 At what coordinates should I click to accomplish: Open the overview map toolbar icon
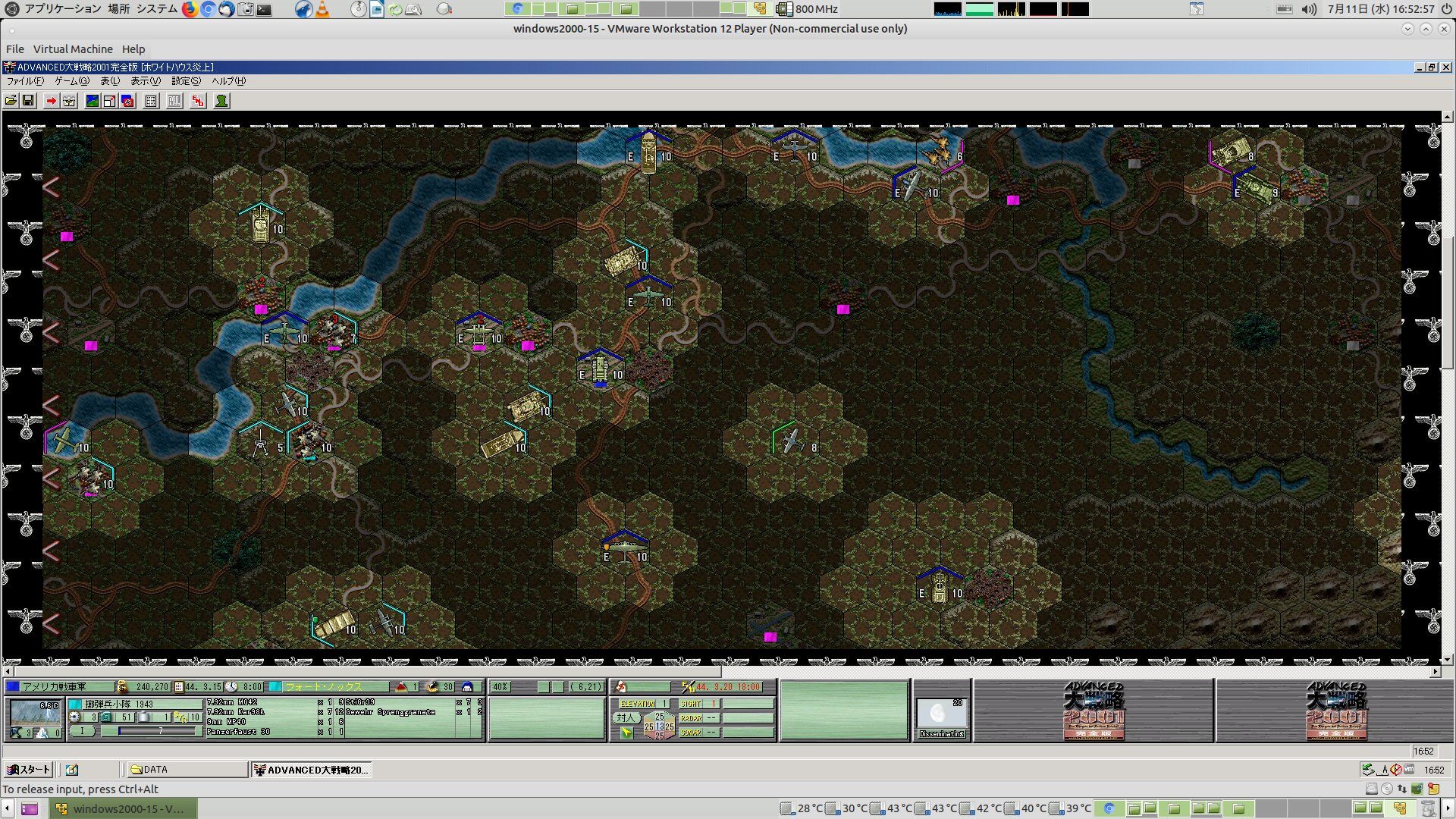(93, 101)
